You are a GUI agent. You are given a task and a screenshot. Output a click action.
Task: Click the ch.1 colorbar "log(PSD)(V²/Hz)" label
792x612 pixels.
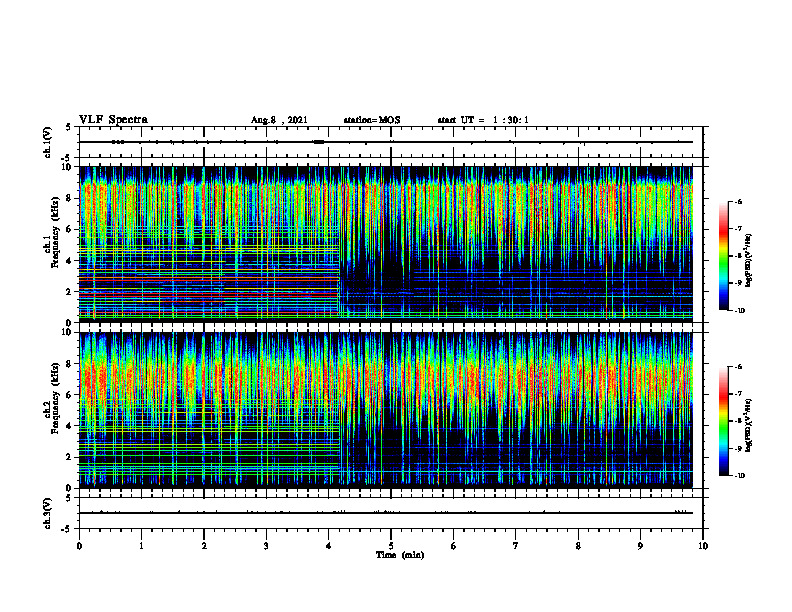(749, 261)
